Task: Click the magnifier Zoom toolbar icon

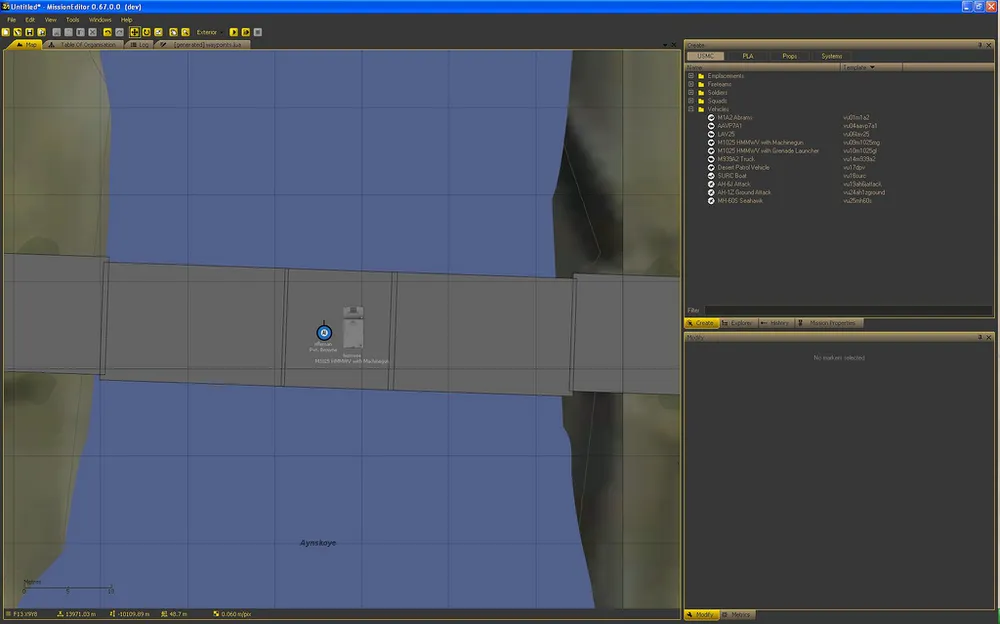Action: tap(186, 32)
